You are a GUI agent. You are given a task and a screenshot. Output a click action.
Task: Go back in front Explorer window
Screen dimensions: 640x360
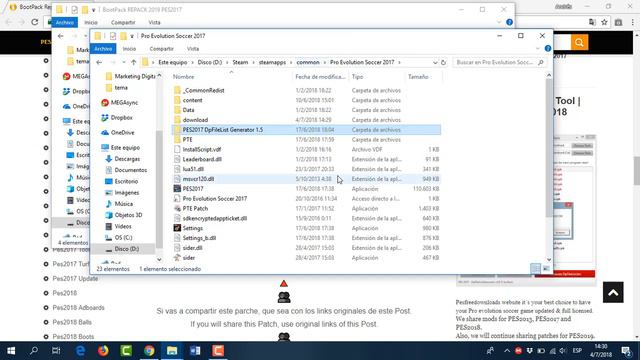[99, 62]
